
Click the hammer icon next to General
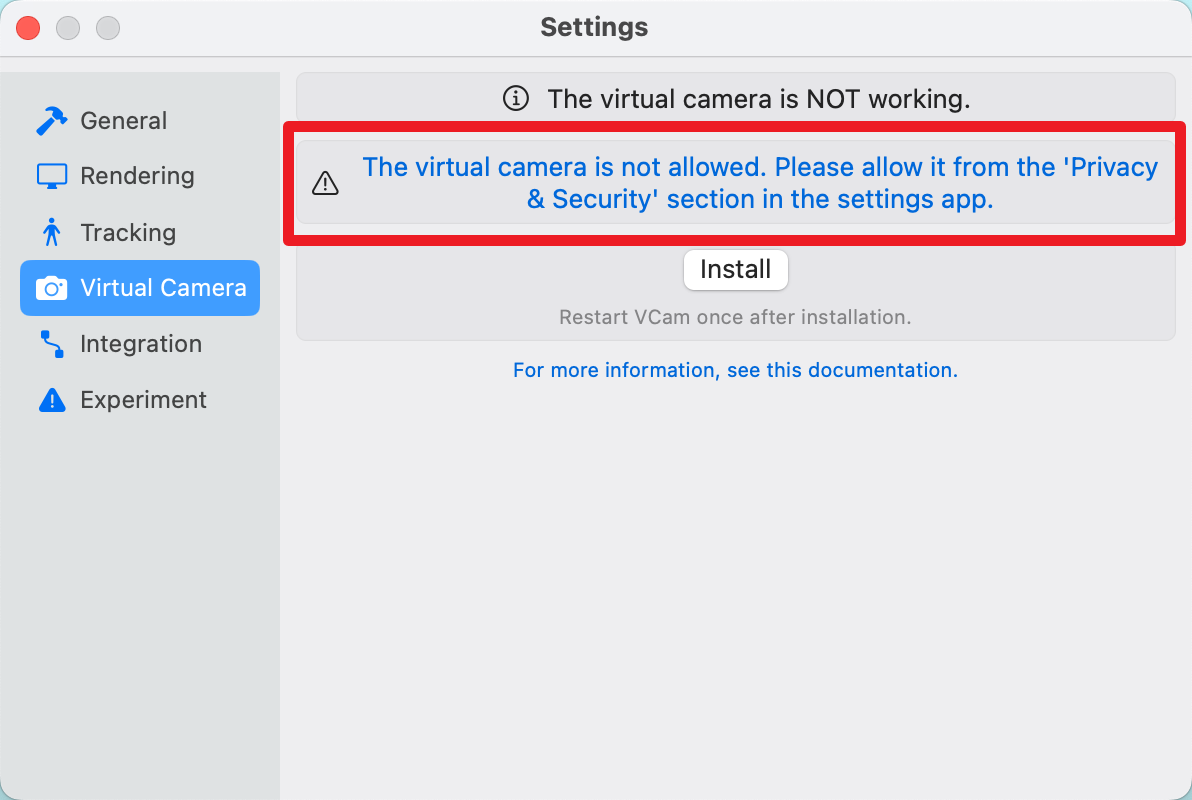click(51, 121)
